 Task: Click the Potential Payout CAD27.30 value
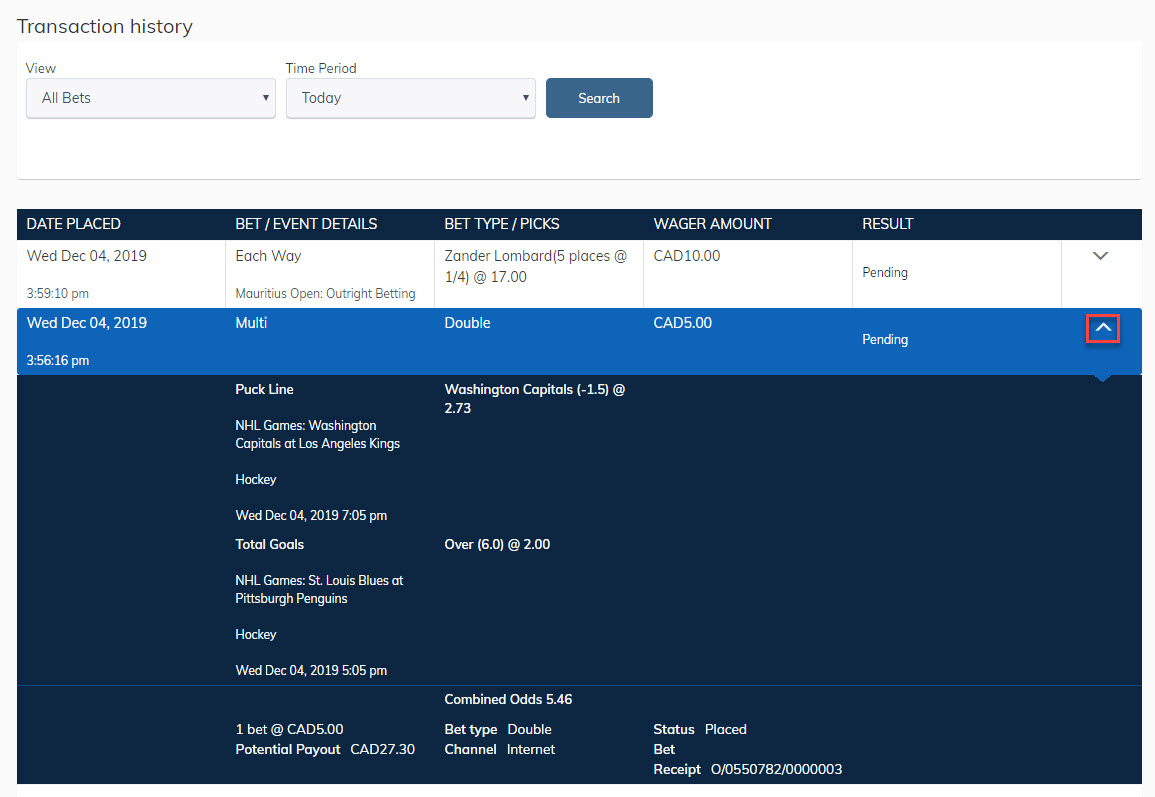point(382,749)
